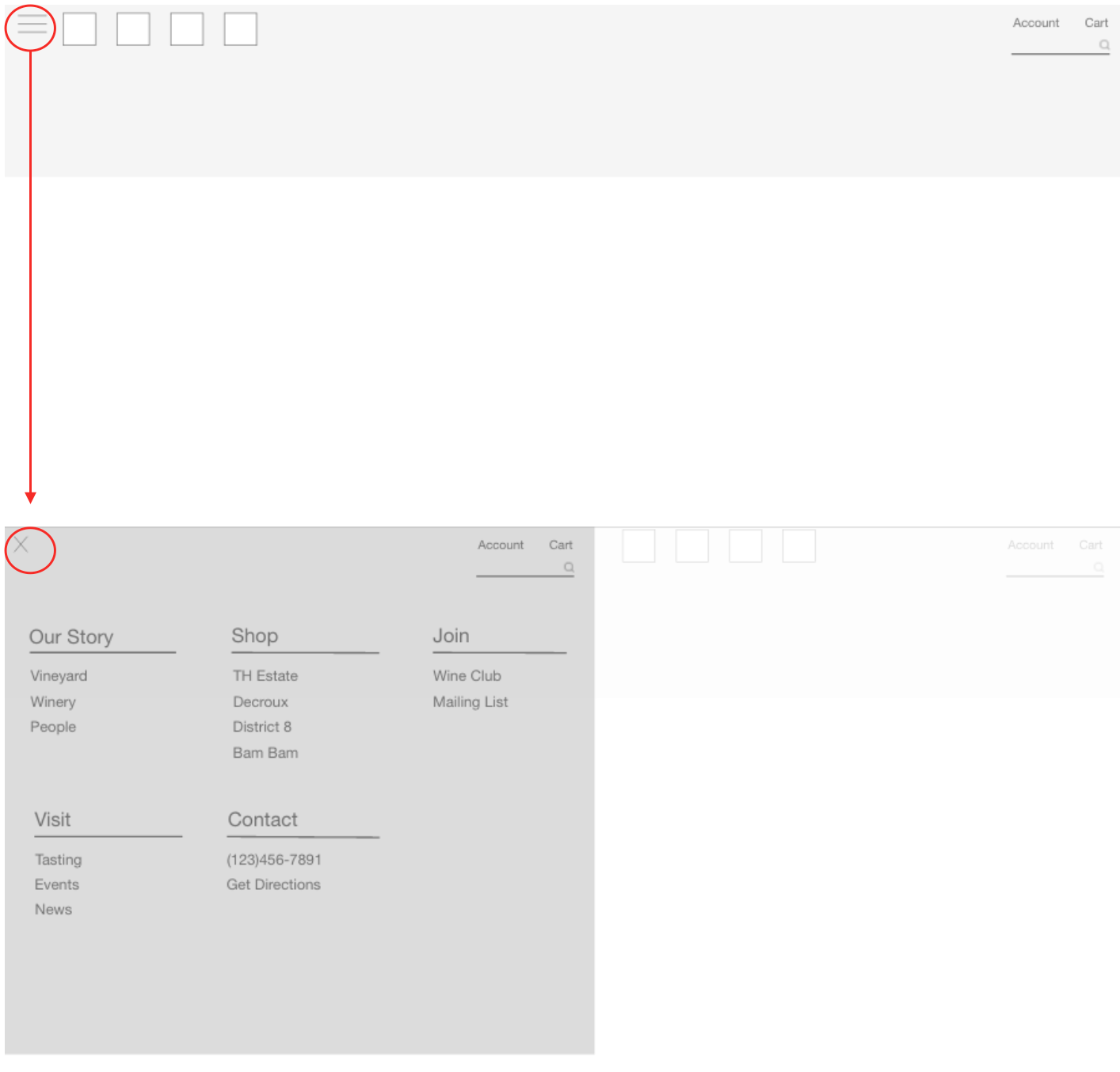Click Account in the gray menu panel
The width and height of the screenshot is (1120, 1072).
[501, 545]
